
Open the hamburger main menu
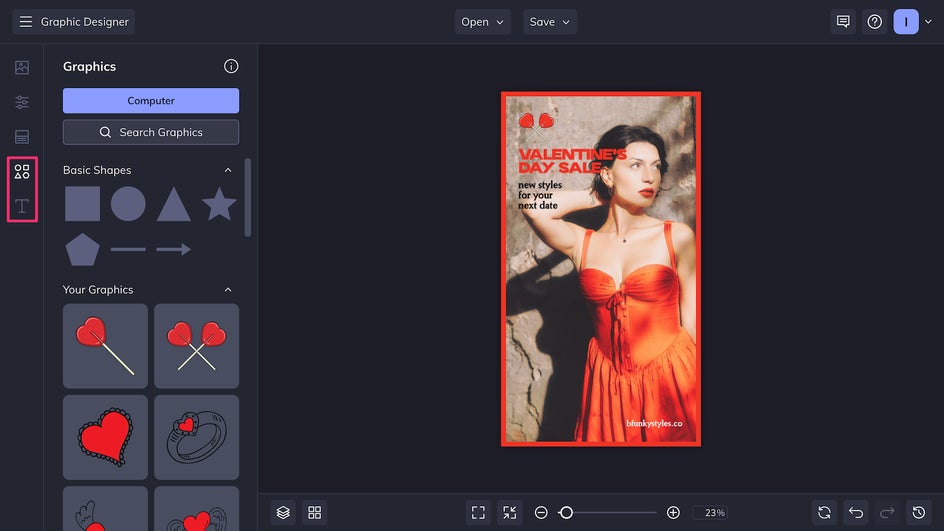(25, 22)
